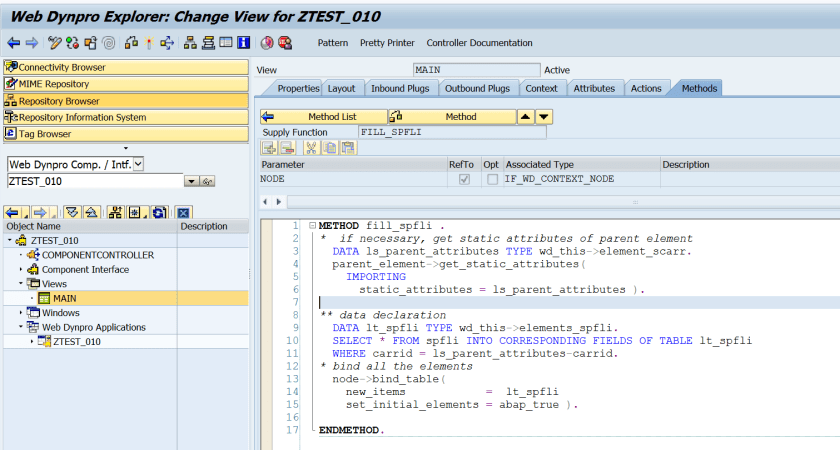Switch to the Context tab
The width and height of the screenshot is (840, 450).
[541, 88]
